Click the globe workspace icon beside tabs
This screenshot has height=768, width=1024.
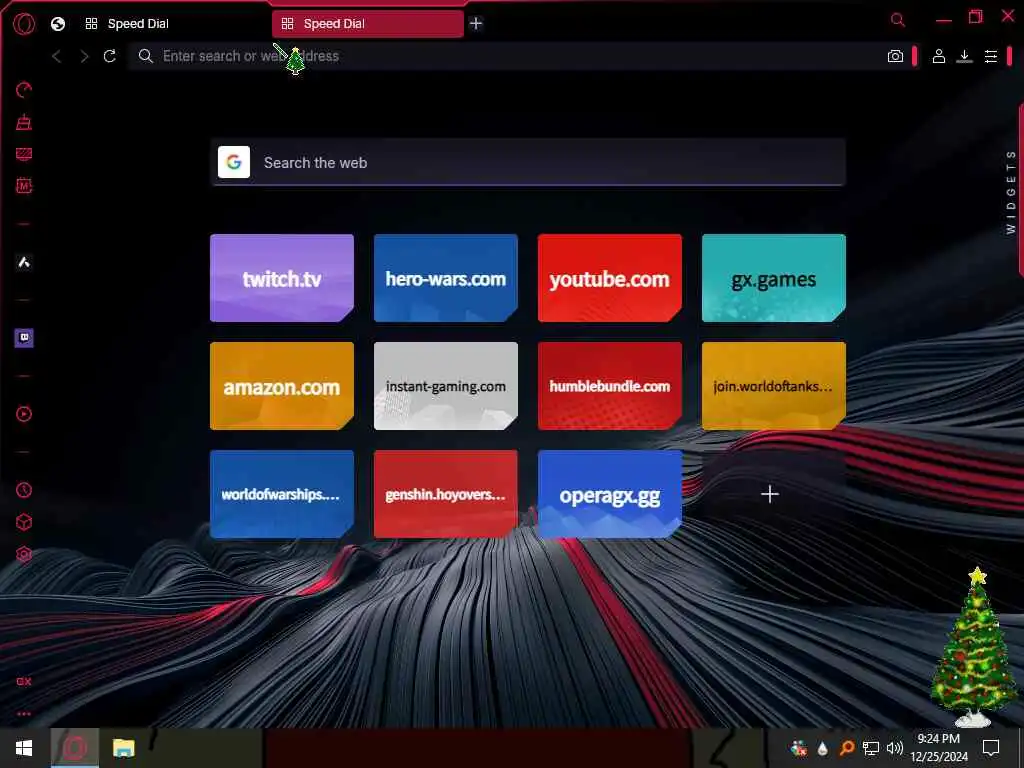tap(58, 24)
